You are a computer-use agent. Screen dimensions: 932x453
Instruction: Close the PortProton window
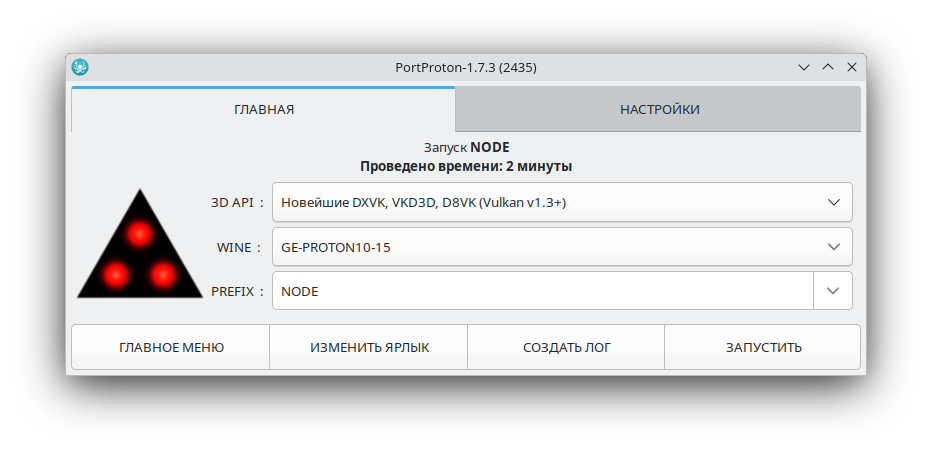point(852,67)
